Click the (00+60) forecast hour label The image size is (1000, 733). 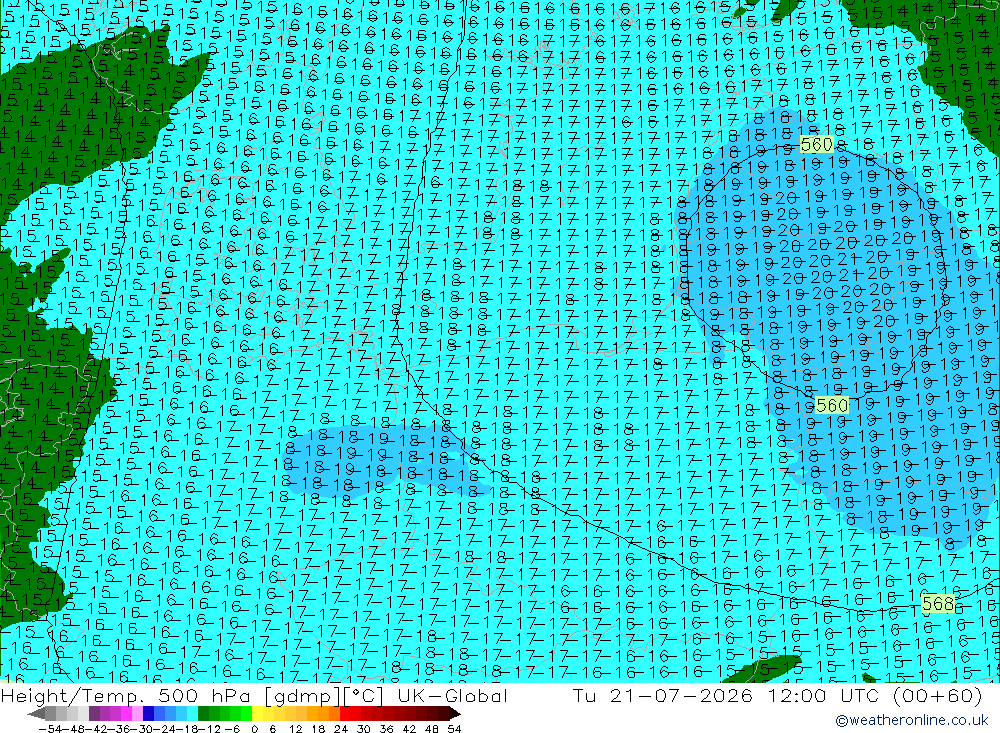point(936,695)
